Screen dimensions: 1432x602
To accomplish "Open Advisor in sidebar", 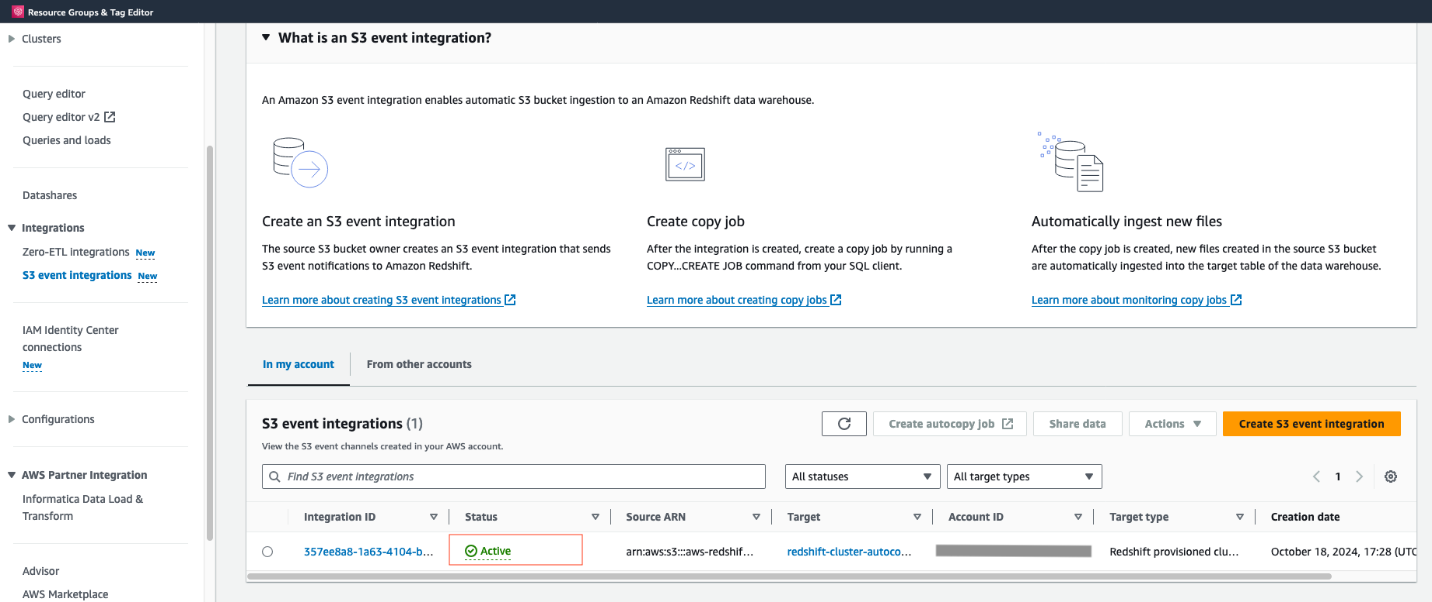I will [41, 571].
